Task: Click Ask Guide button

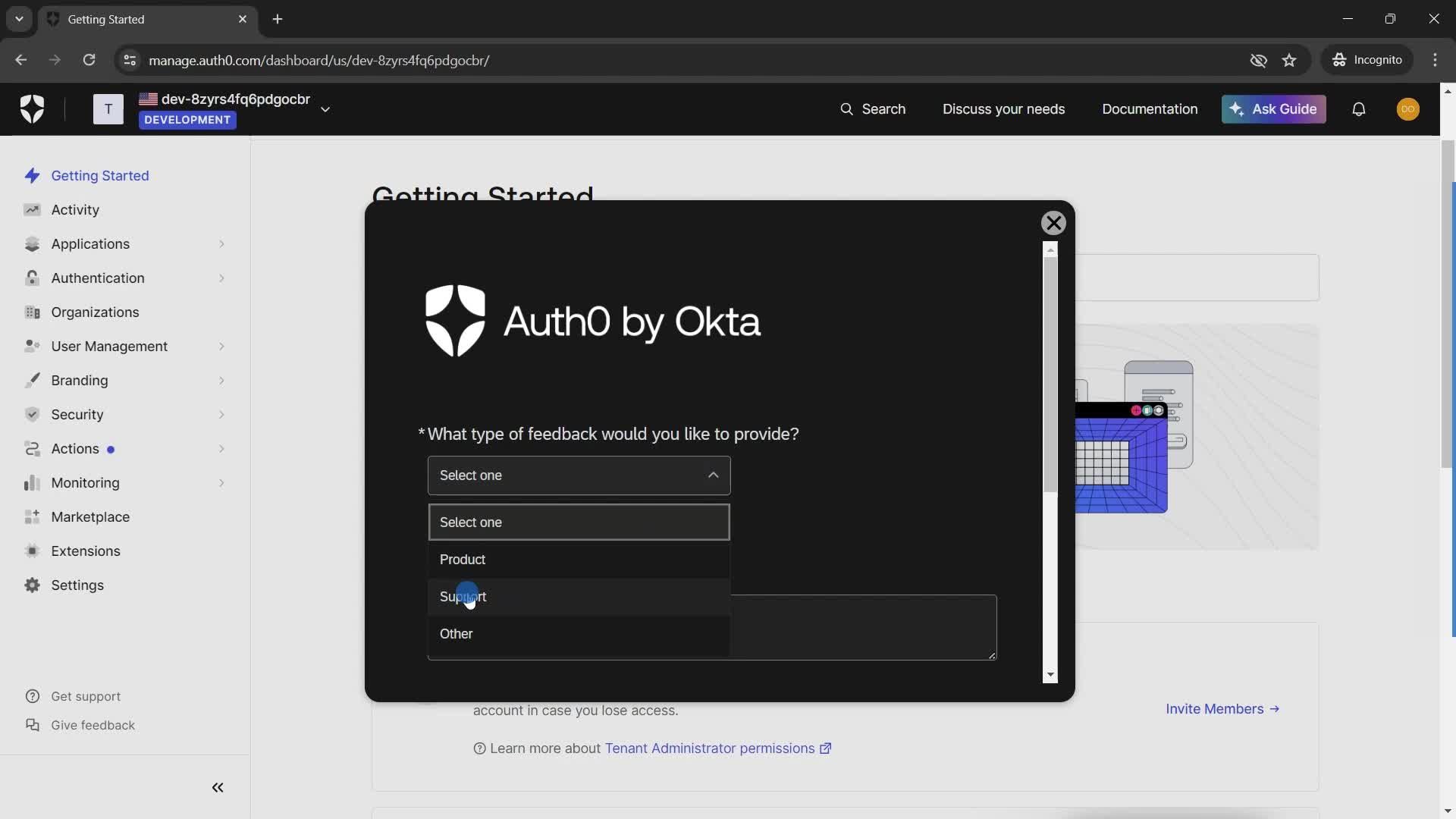Action: pos(1273,109)
